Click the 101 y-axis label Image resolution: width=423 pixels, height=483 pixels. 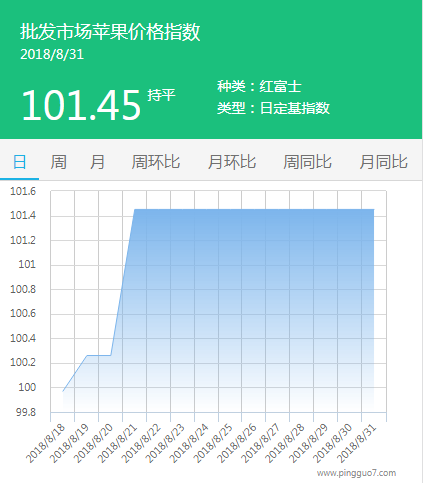(x=27, y=264)
